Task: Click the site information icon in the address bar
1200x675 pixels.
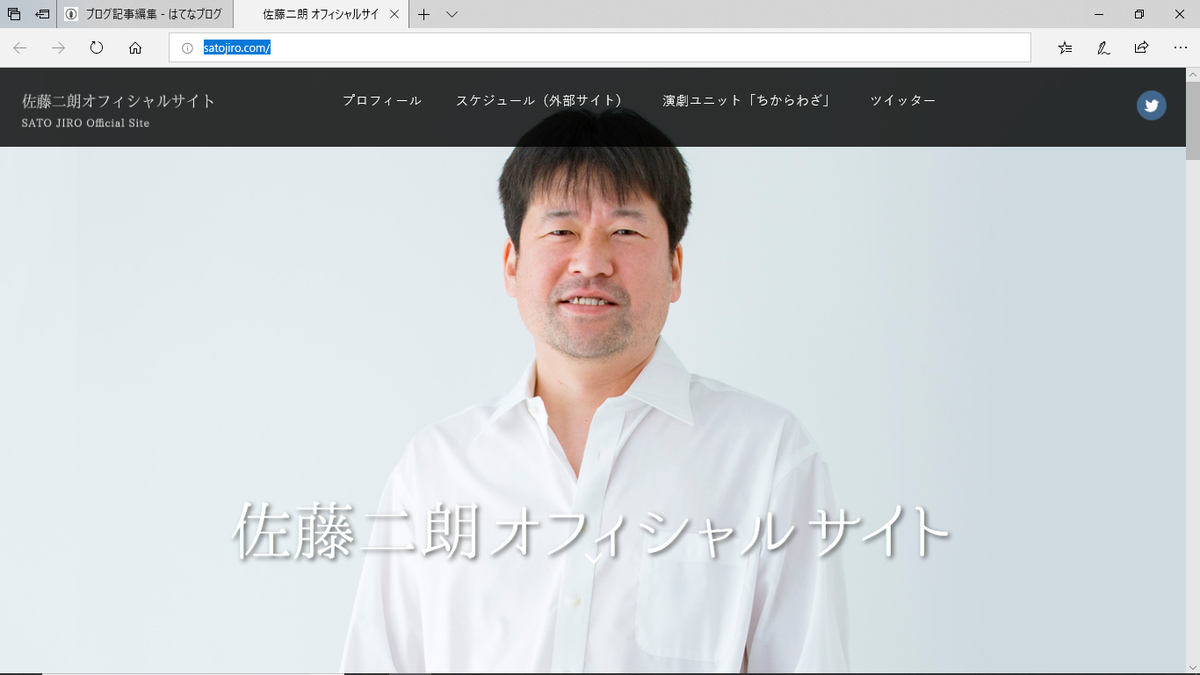Action: [187, 47]
